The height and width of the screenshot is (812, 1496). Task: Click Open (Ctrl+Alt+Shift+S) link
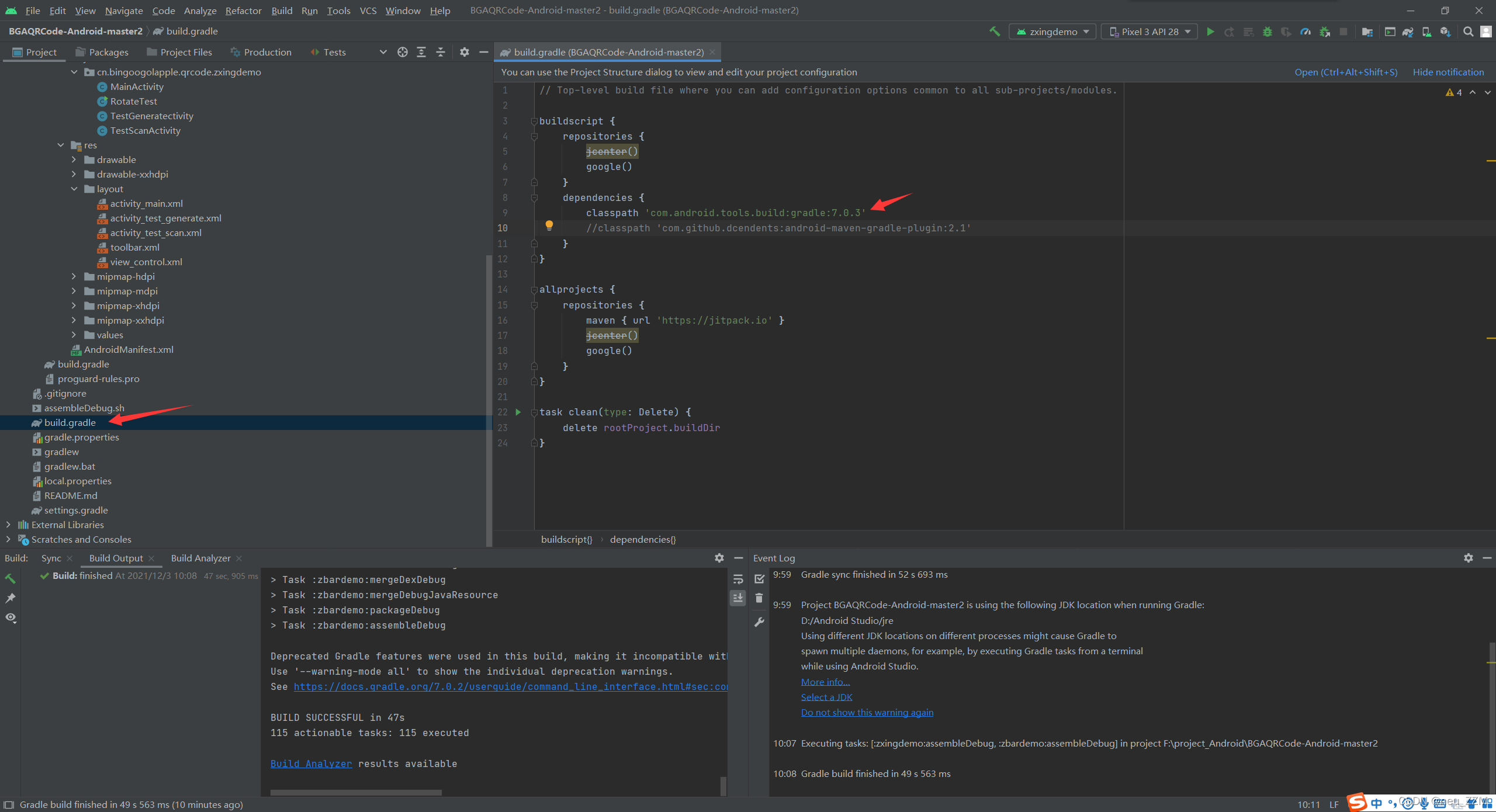click(1346, 72)
